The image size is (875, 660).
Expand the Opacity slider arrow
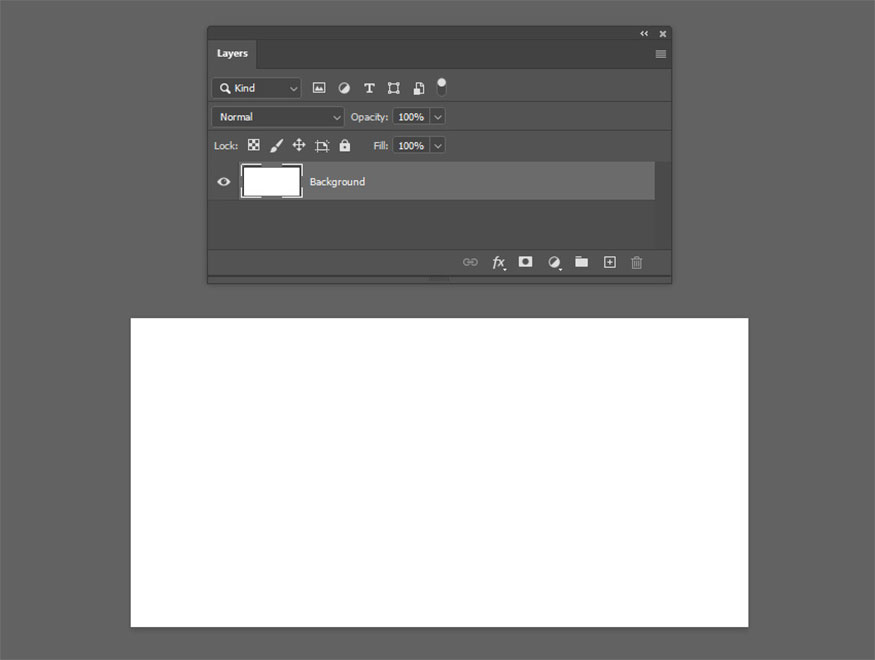438,117
